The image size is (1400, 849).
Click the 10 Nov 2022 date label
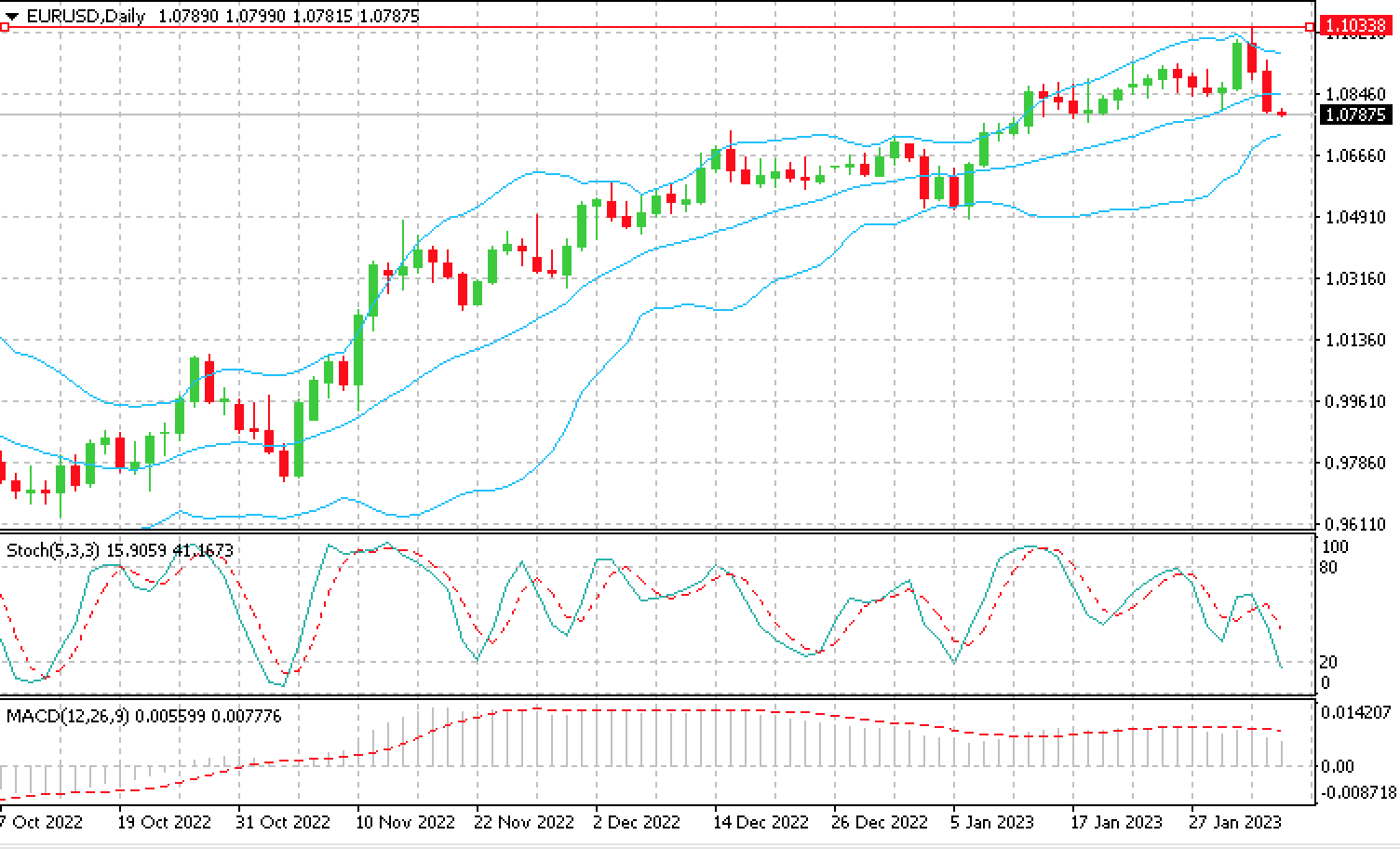(407, 822)
